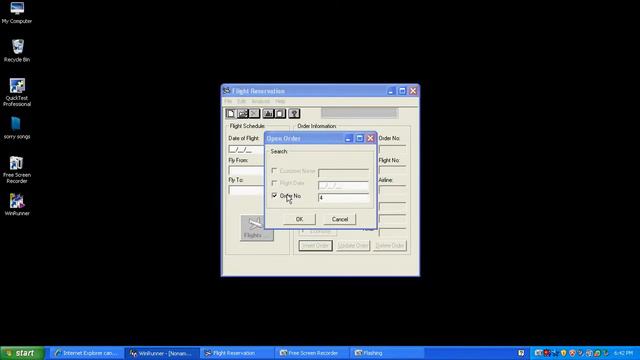Click the system tray clock

click(623, 353)
